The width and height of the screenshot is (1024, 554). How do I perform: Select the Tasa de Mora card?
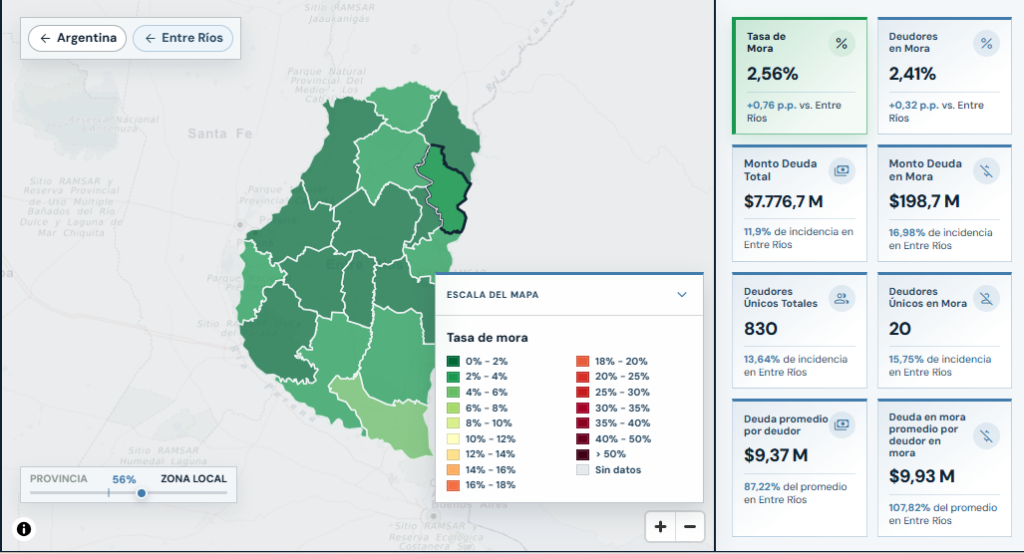799,76
